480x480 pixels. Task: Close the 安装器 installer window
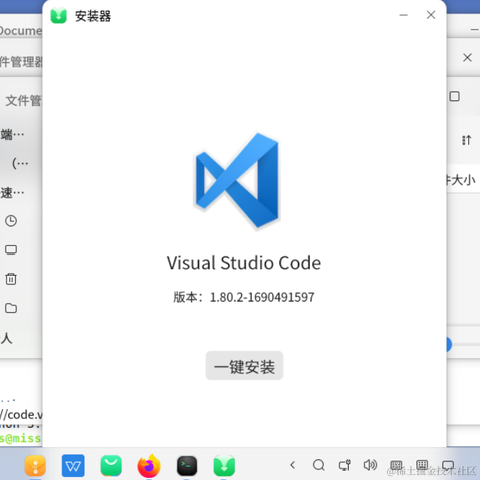(x=431, y=15)
